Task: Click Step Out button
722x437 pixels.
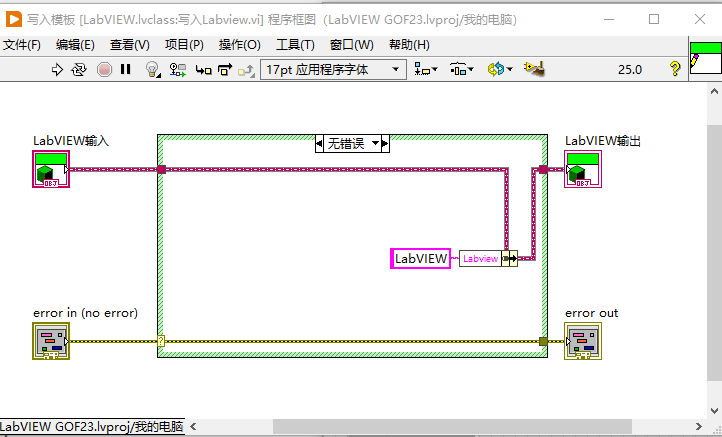Action: pyautogui.click(x=246, y=70)
